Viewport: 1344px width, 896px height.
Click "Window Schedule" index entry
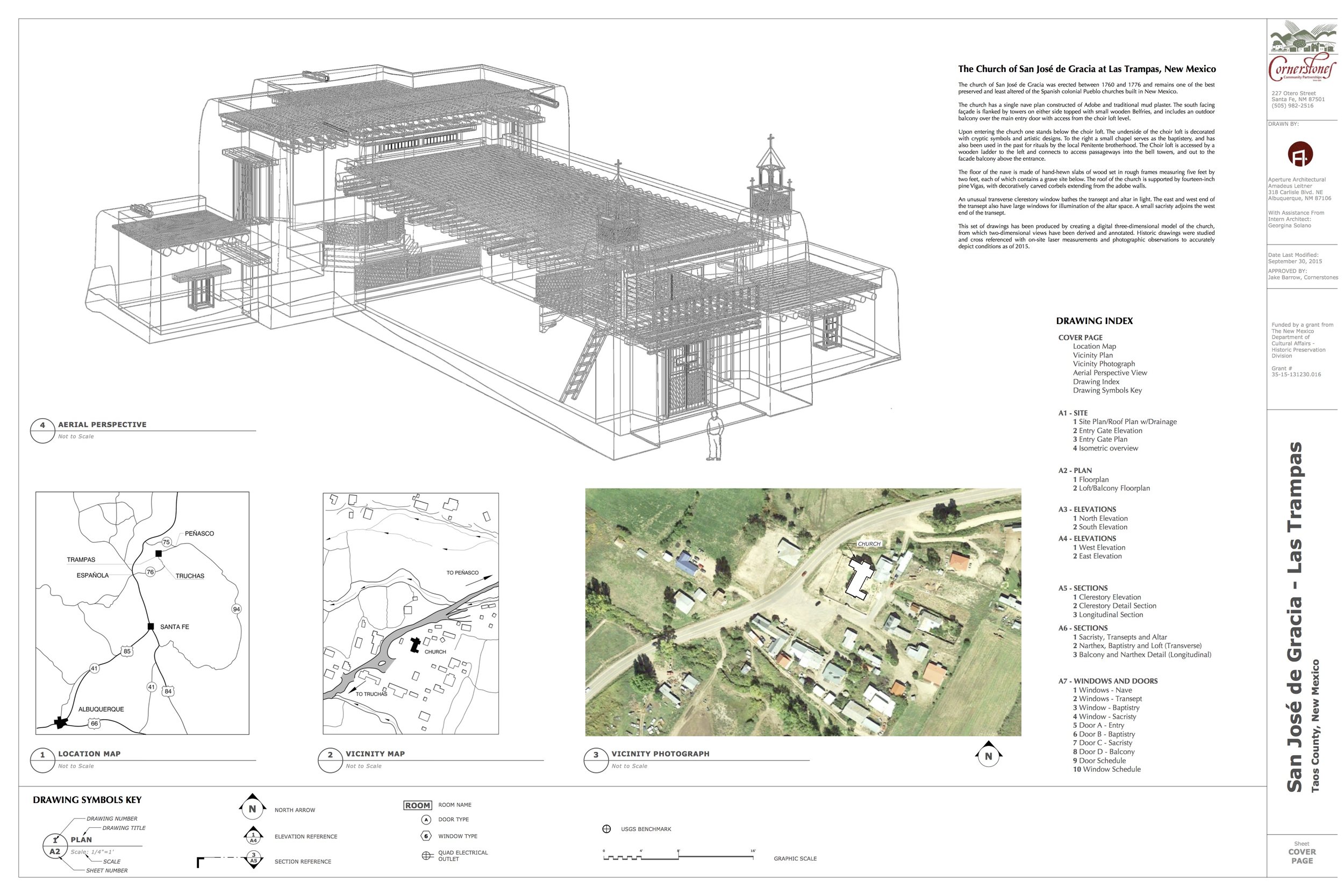(1107, 769)
